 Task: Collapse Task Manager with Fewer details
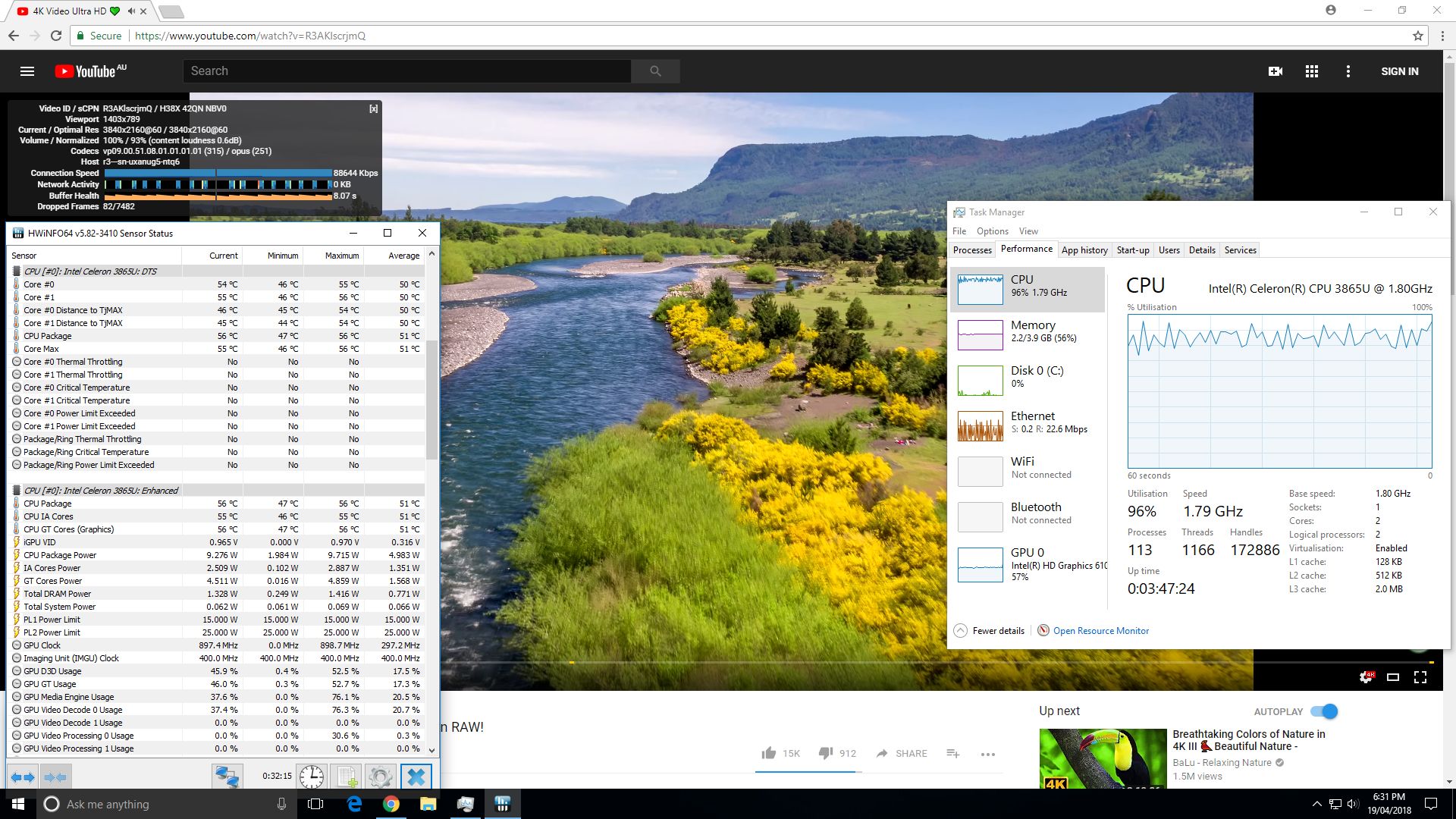tap(990, 630)
